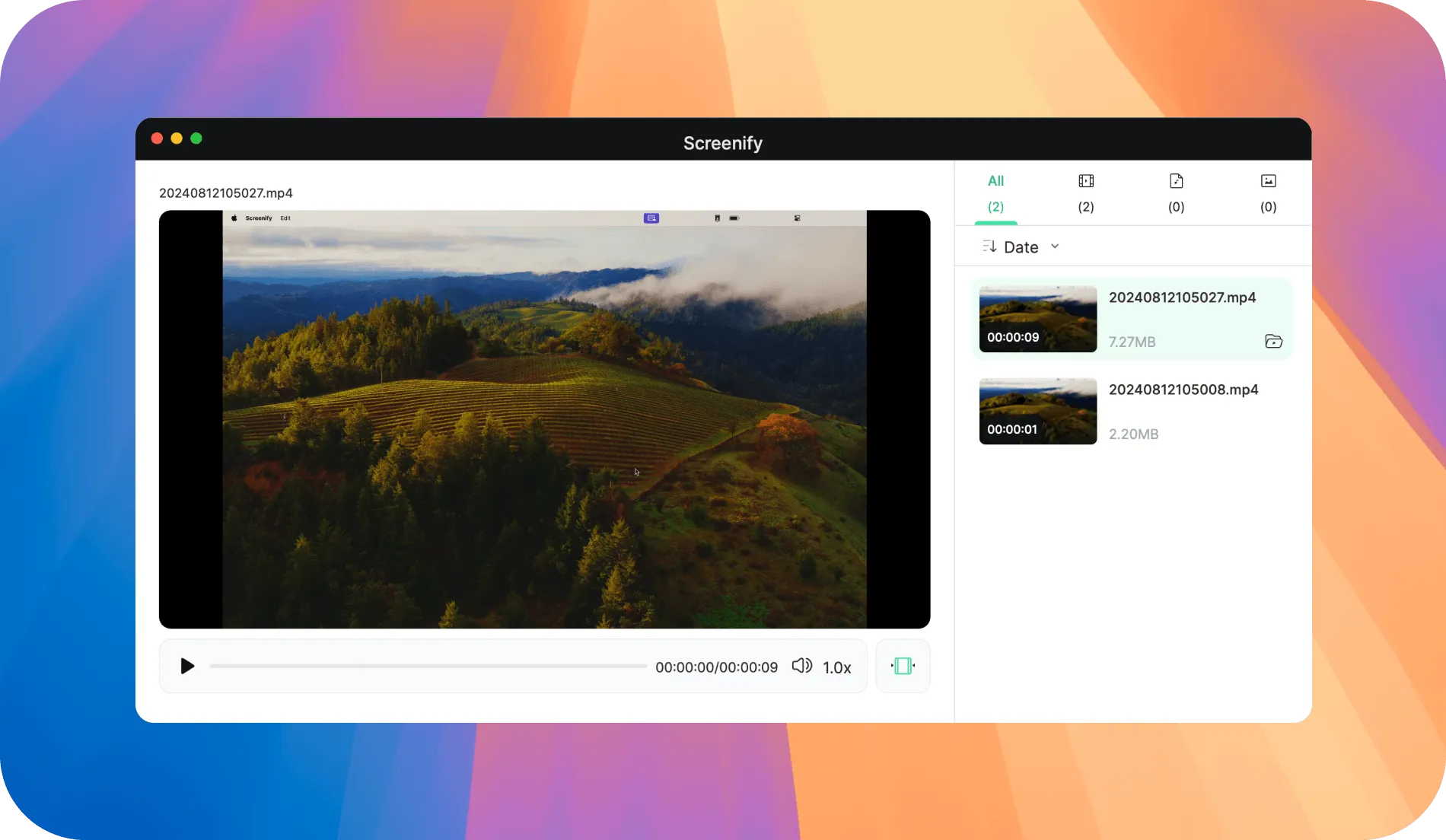Click the Screenify window title

pyautogui.click(x=723, y=143)
